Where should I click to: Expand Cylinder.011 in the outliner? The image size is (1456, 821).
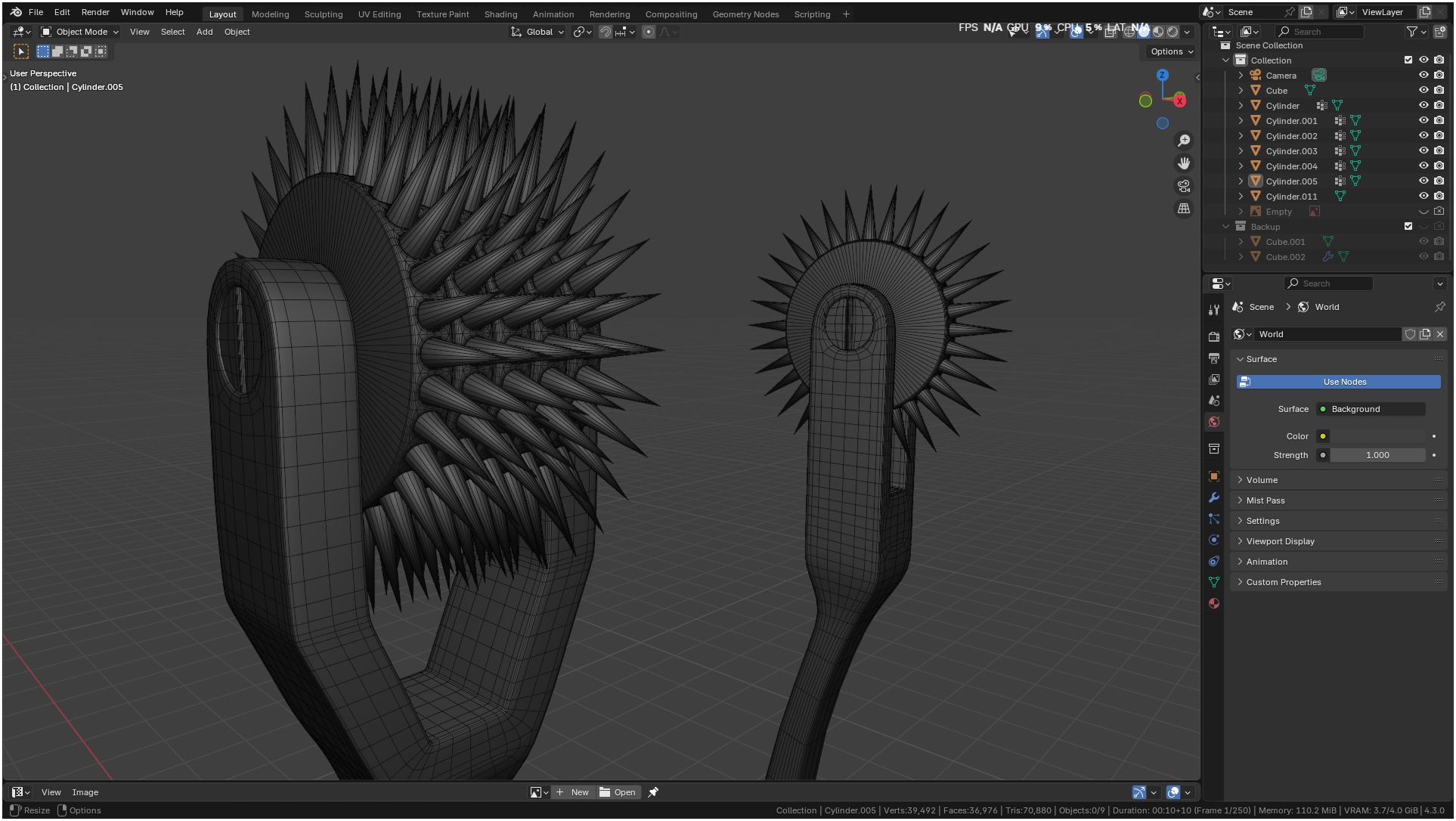1241,196
